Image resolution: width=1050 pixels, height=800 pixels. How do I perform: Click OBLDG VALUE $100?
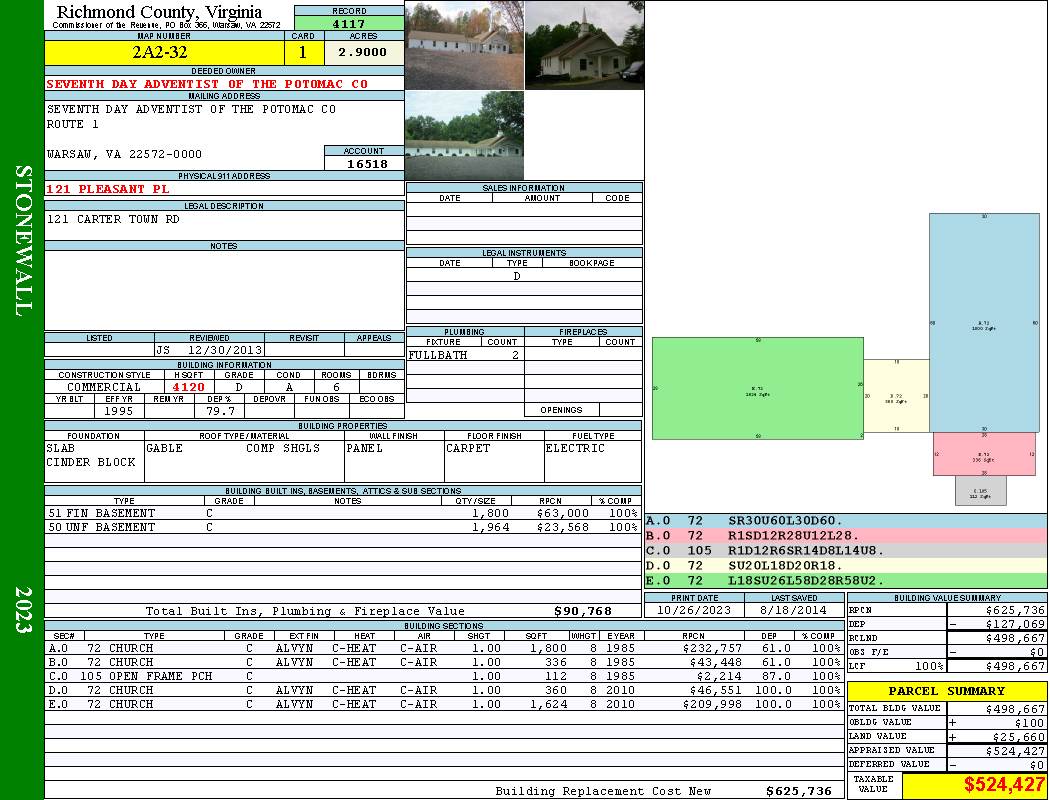[x=1029, y=722]
